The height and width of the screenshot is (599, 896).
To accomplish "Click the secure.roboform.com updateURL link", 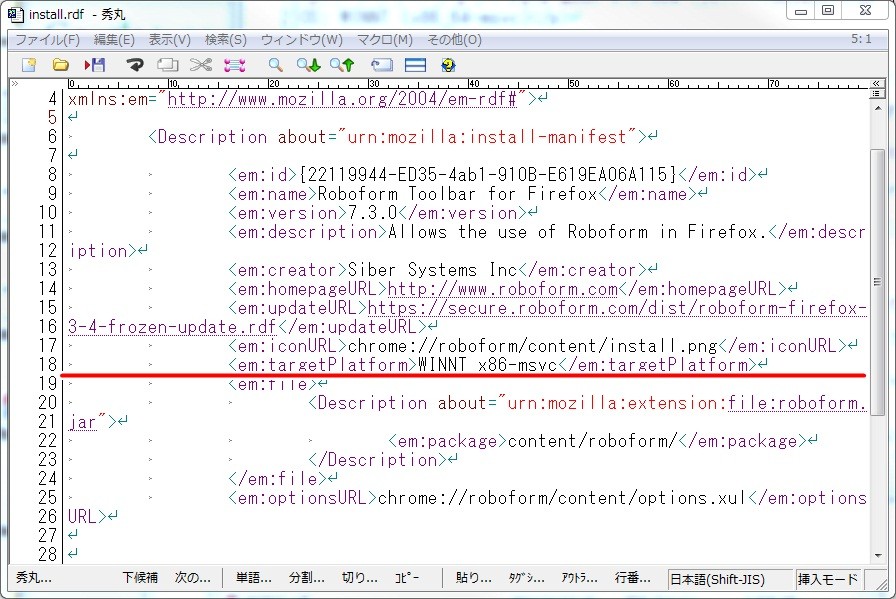I will click(617, 308).
